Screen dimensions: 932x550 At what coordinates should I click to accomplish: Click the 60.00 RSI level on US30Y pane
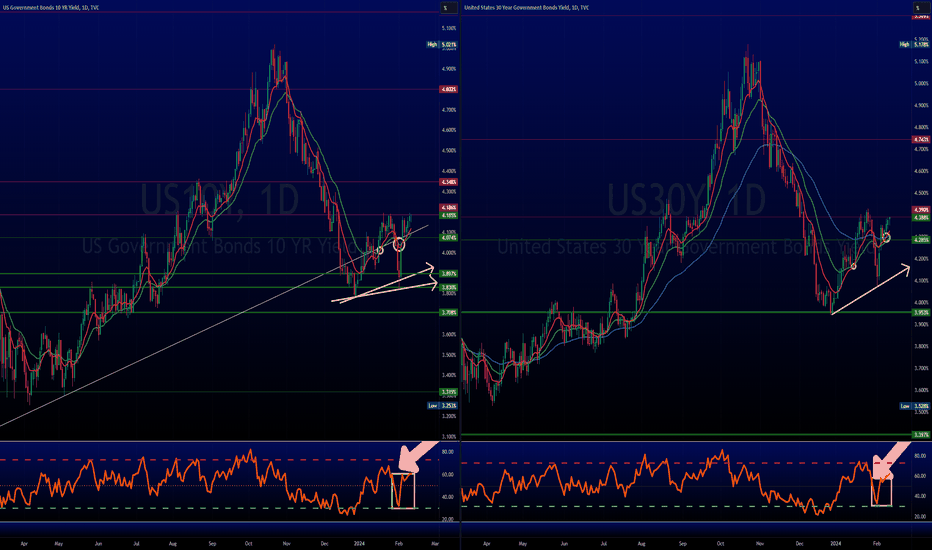click(x=920, y=476)
